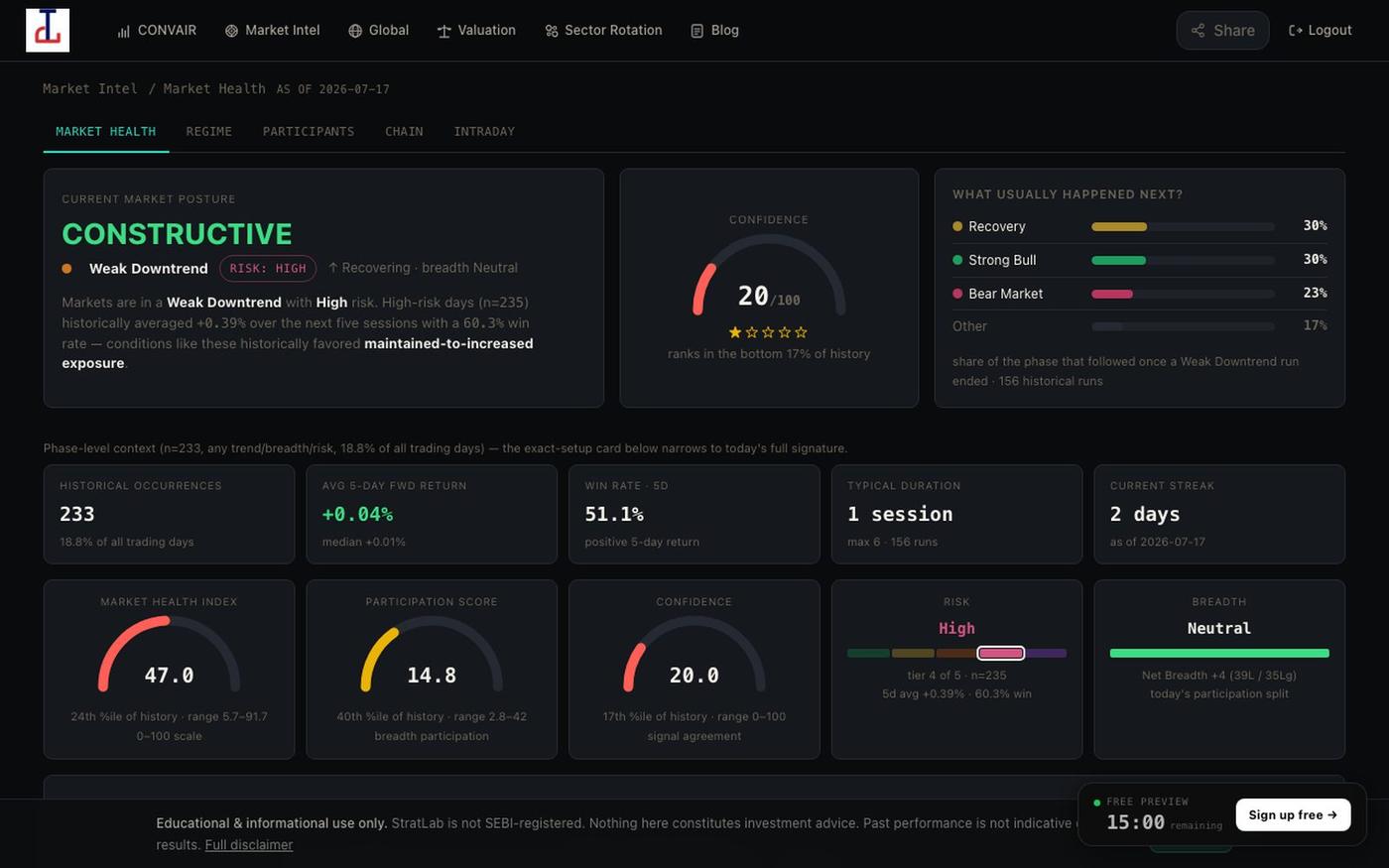Click the Current Streak value 2 days
Image resolution: width=1389 pixels, height=868 pixels.
1145,514
